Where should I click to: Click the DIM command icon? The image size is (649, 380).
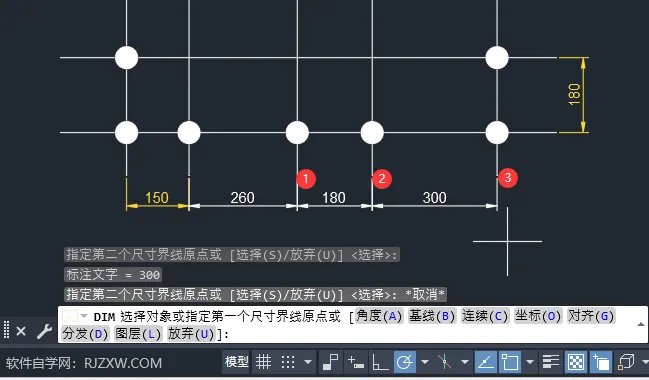70,317
